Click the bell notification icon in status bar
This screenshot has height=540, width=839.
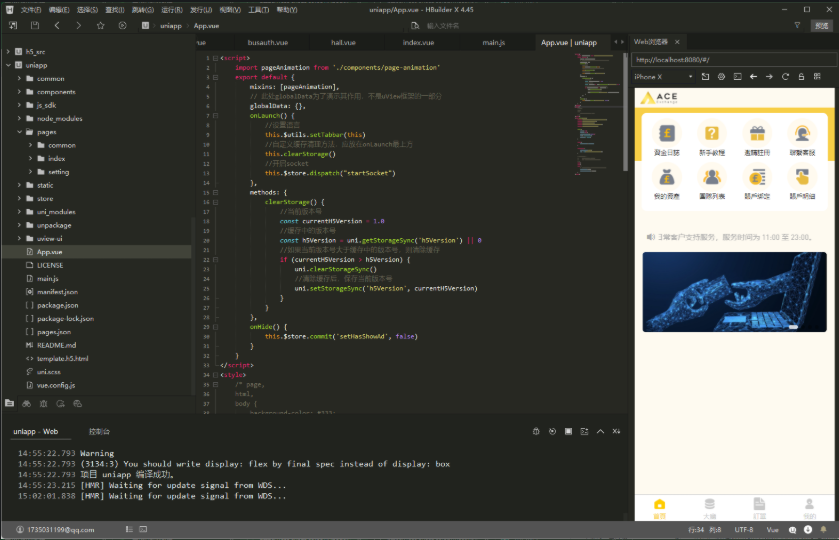tap(823, 529)
